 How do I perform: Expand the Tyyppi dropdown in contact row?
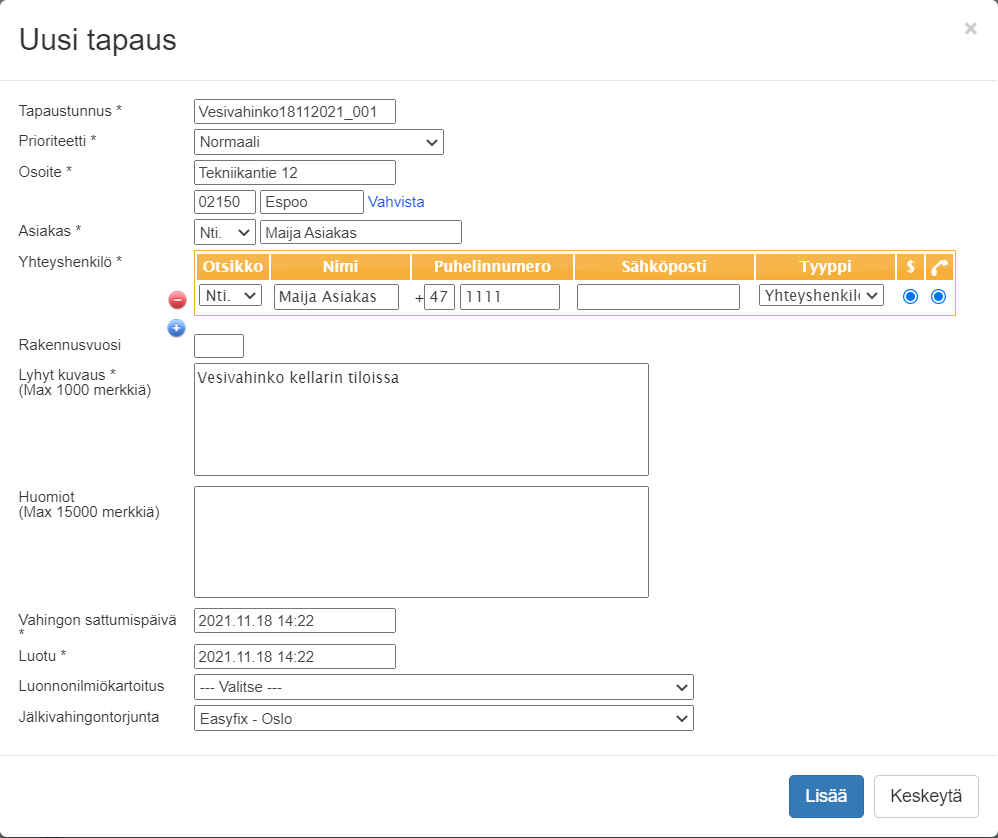[x=821, y=295]
